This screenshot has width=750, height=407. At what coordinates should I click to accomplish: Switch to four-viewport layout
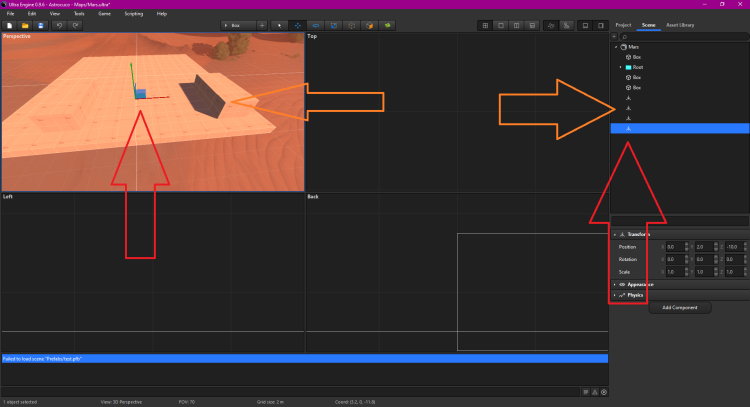[484, 24]
